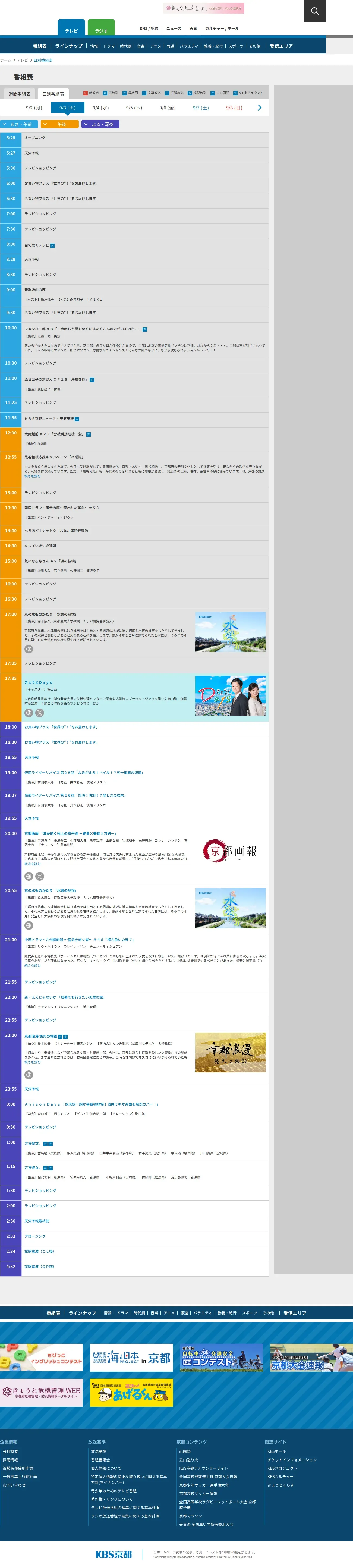
Task: Expand 午後 time section
Action: click(60, 124)
